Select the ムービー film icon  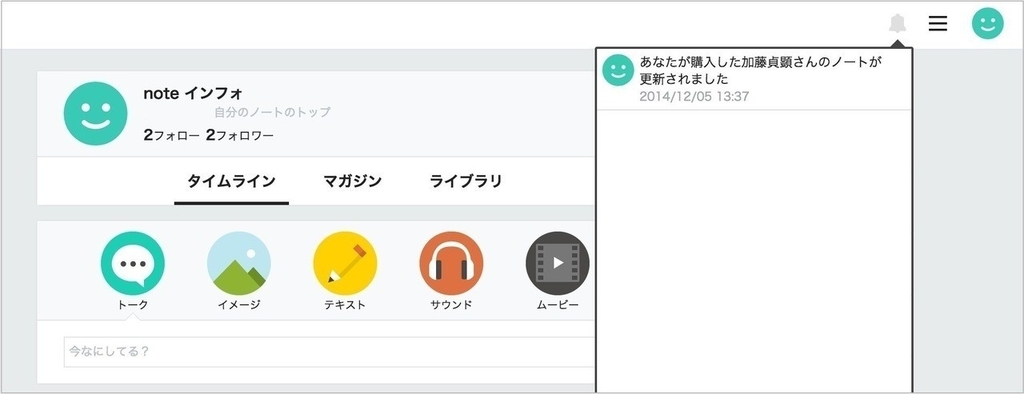point(558,263)
